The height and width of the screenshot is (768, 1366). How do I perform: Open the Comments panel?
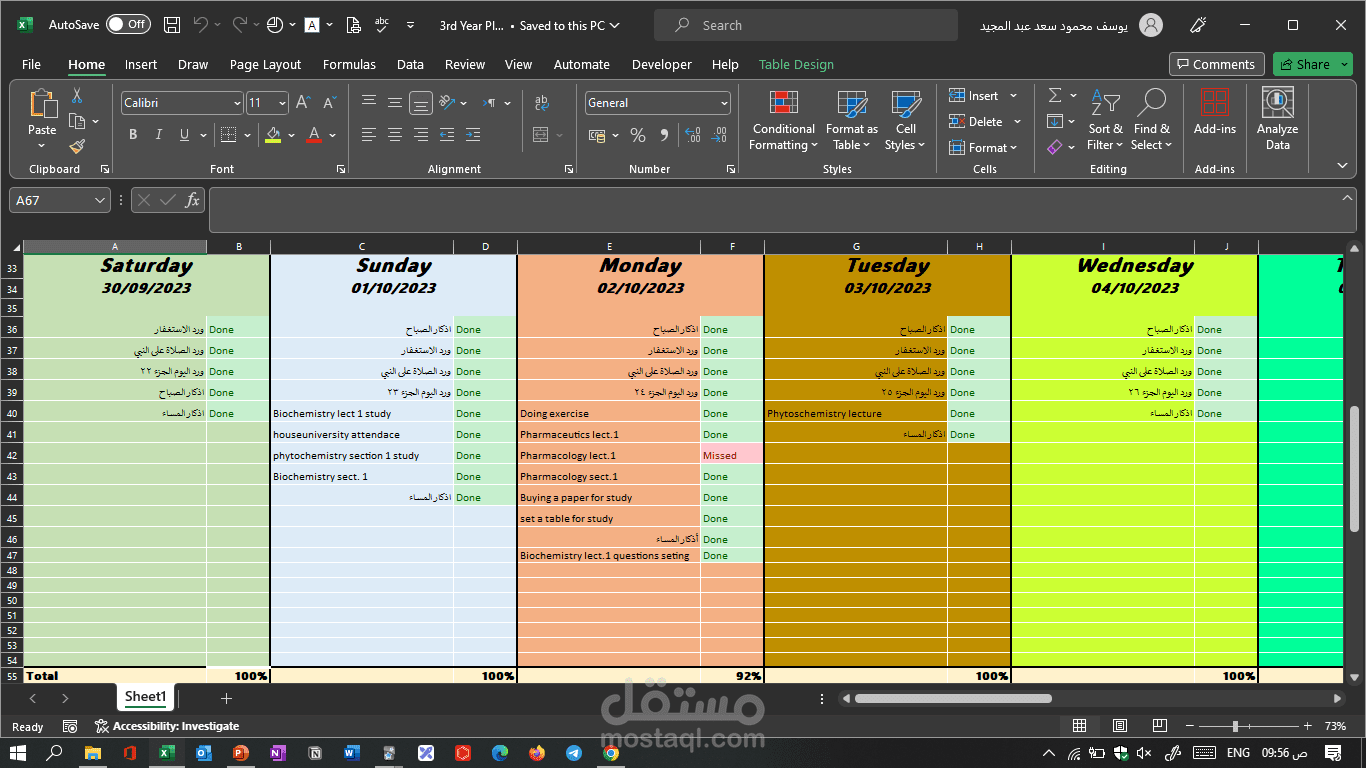[1216, 64]
